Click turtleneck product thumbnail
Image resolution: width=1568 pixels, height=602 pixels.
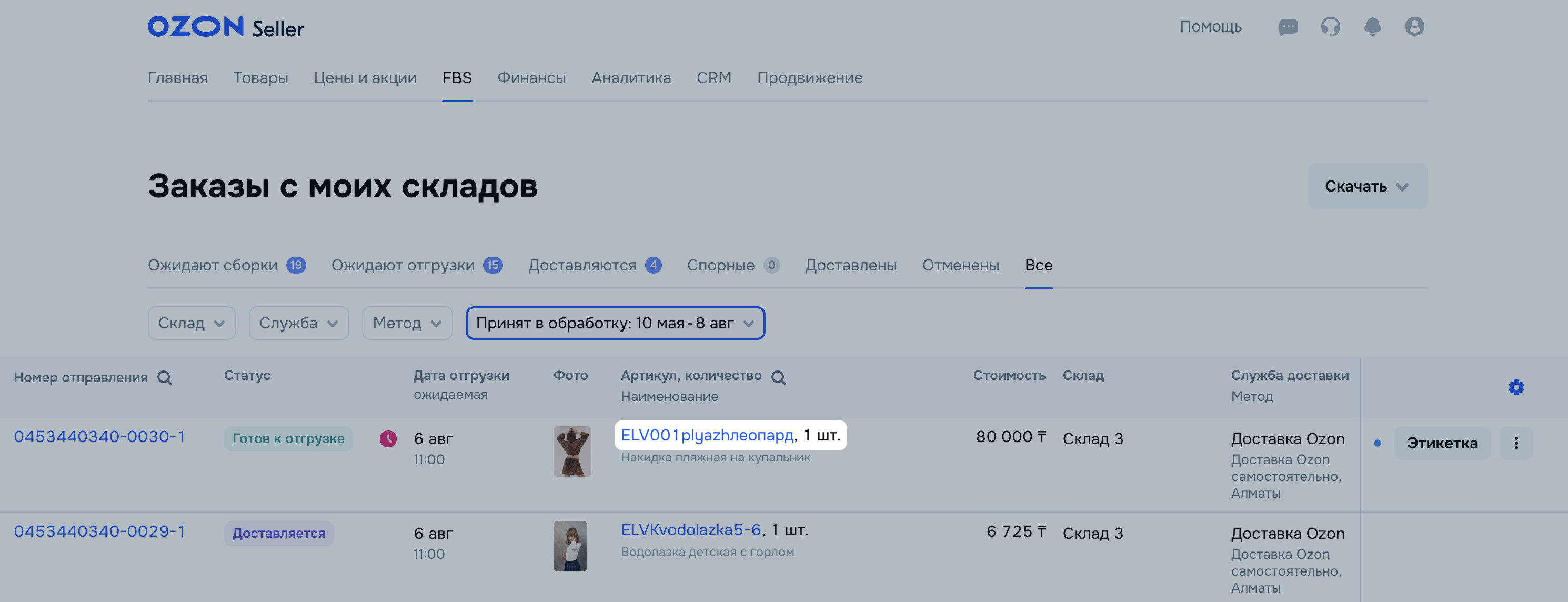tap(570, 546)
